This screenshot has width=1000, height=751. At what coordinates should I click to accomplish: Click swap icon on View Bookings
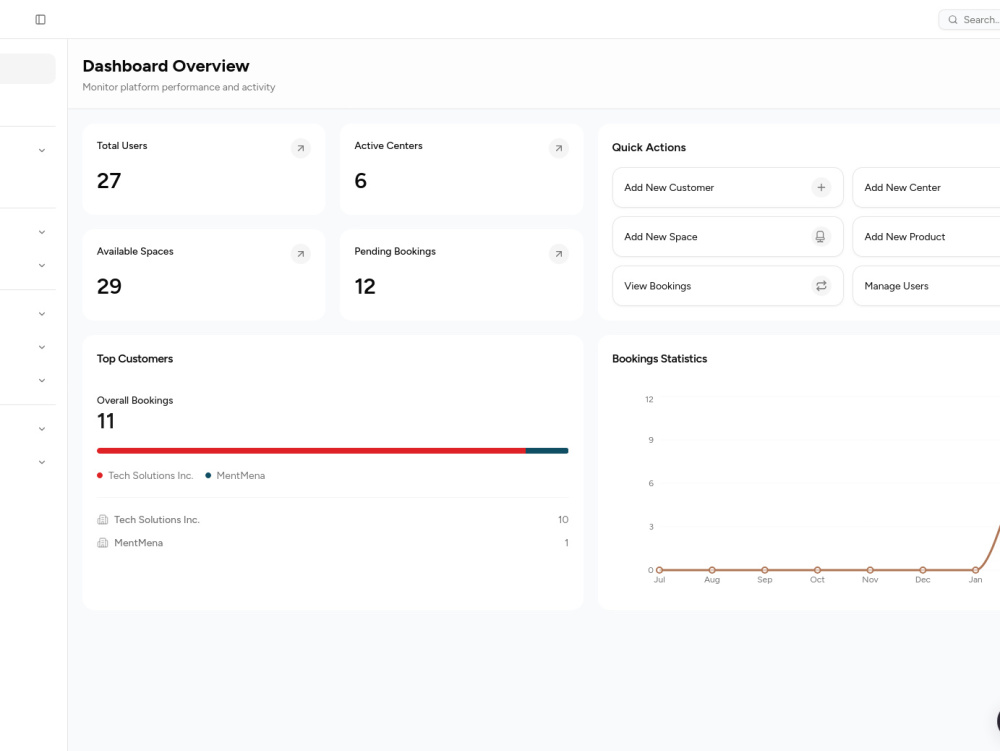(x=821, y=286)
